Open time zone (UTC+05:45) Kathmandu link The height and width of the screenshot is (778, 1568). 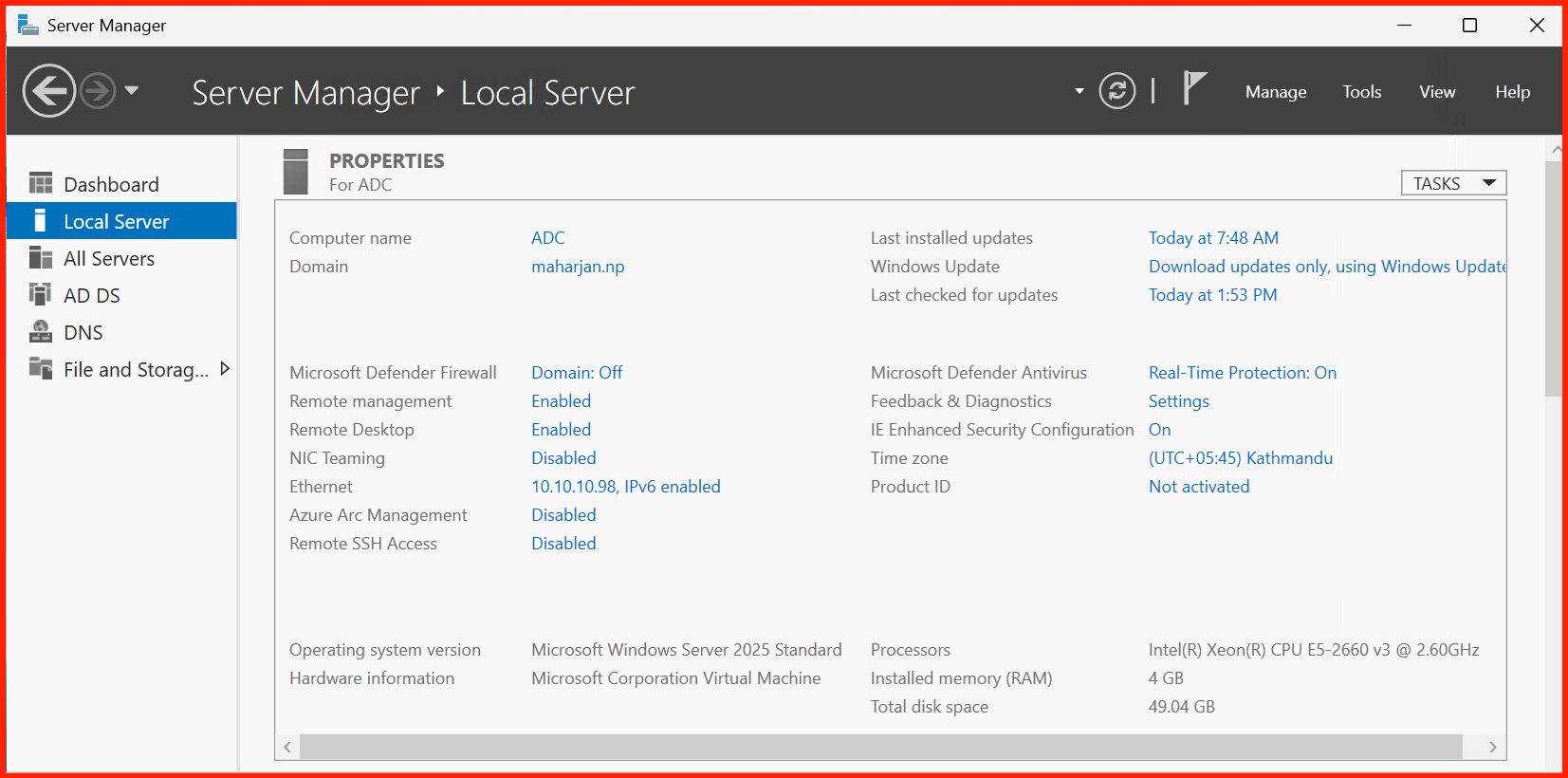[1241, 458]
